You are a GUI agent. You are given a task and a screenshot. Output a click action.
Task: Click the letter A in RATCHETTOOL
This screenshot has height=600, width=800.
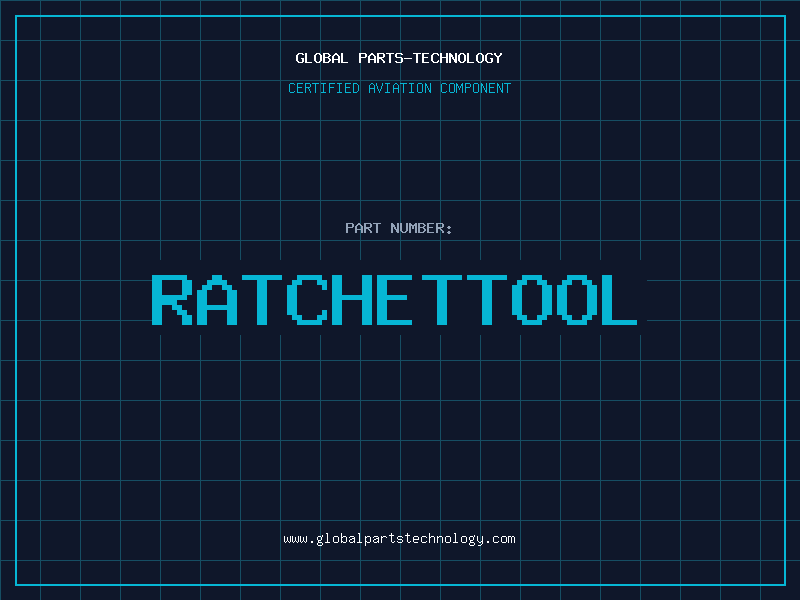tap(216, 300)
